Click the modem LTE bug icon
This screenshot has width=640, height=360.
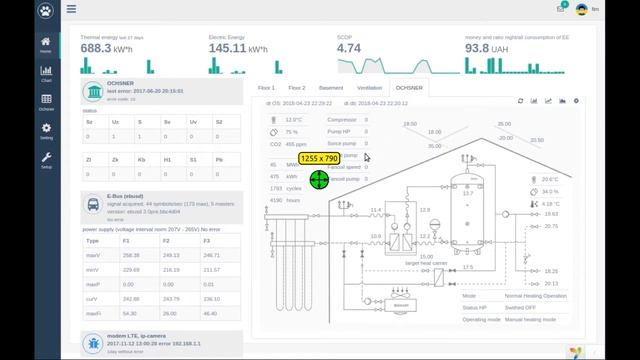tap(93, 344)
